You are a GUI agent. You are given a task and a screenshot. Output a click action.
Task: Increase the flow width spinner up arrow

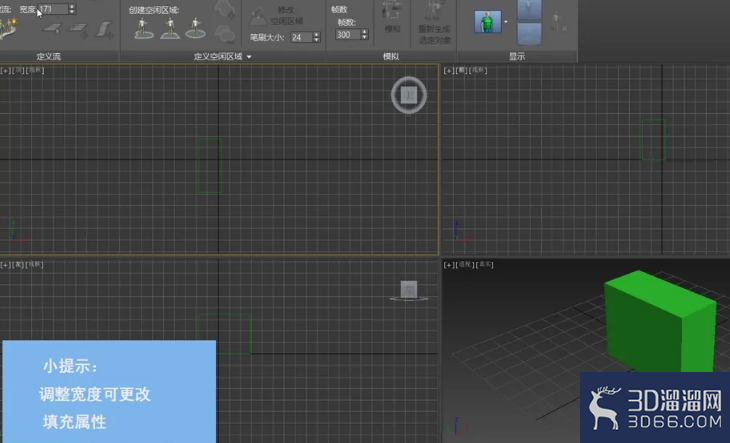[x=72, y=6]
